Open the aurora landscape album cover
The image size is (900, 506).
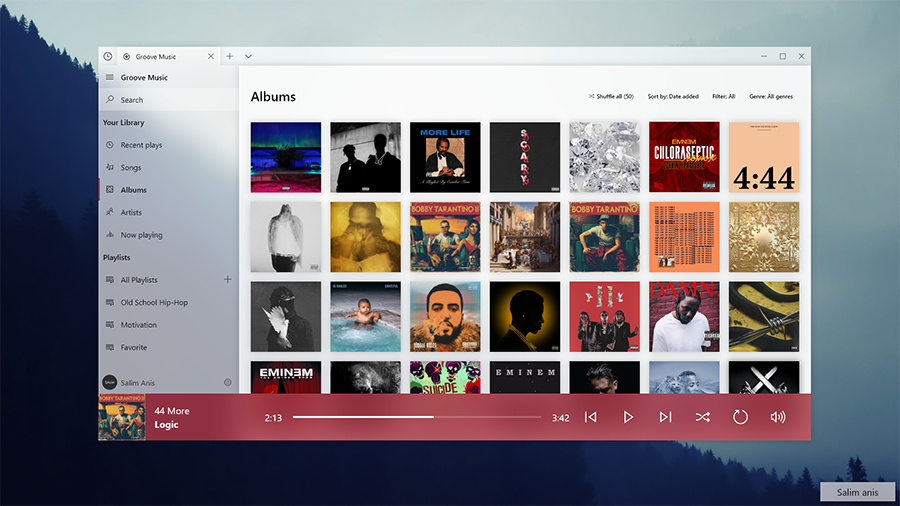286,157
